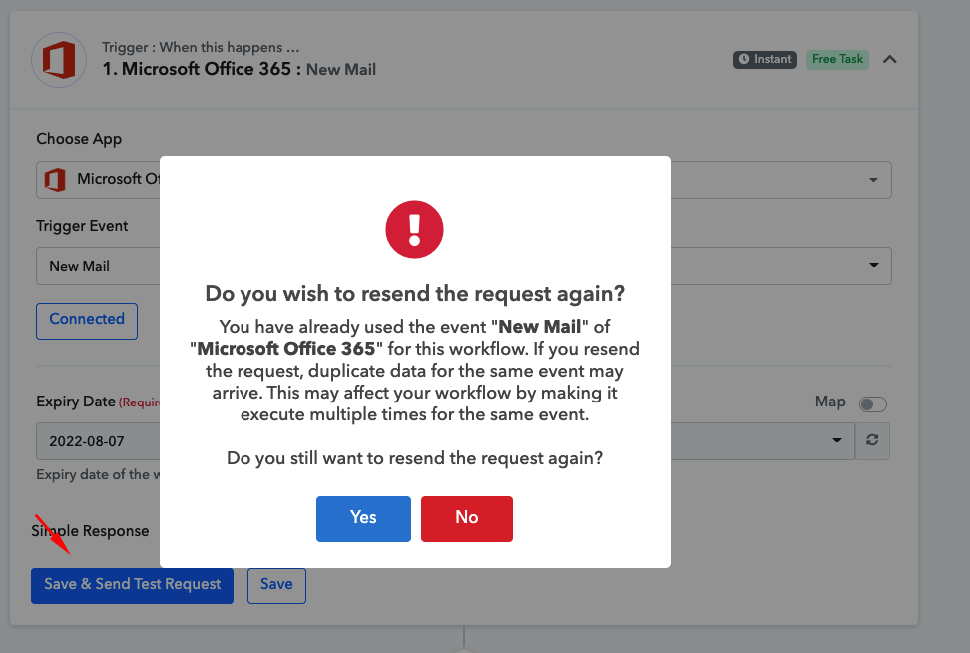Viewport: 970px width, 653px height.
Task: Click Save & Send Test Request button
Action: point(132,586)
